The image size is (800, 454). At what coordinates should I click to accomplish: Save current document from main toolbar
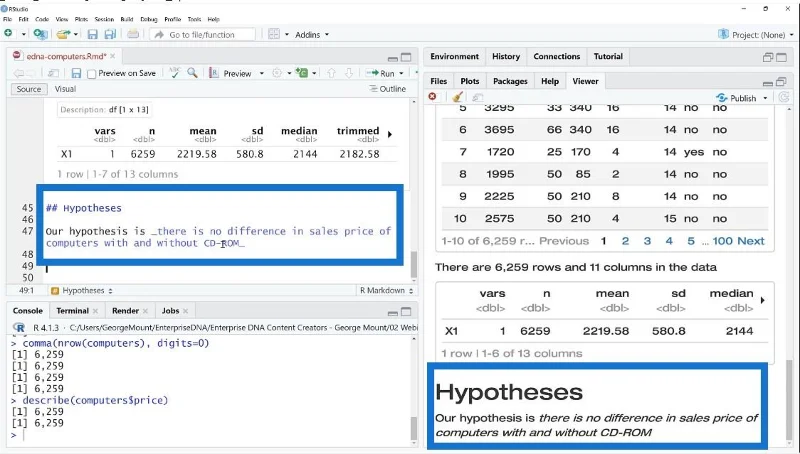pyautogui.click(x=92, y=34)
